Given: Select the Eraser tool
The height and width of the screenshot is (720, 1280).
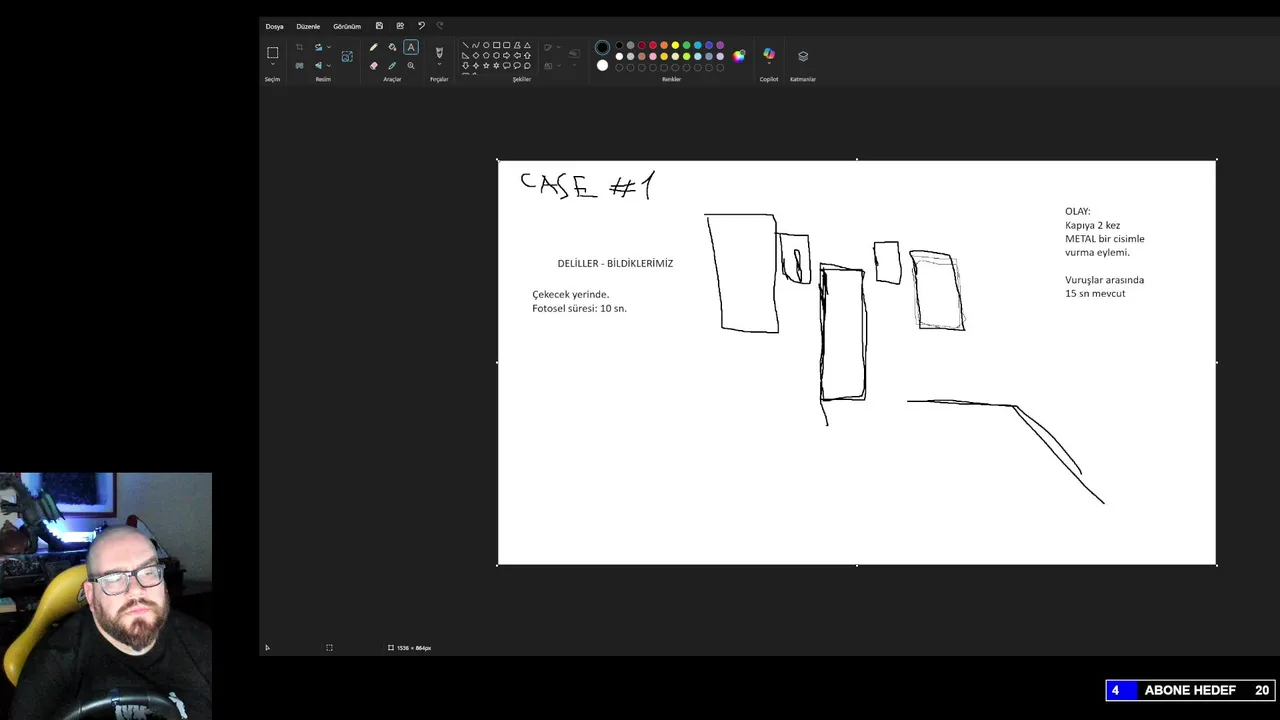Looking at the screenshot, I should [x=374, y=66].
